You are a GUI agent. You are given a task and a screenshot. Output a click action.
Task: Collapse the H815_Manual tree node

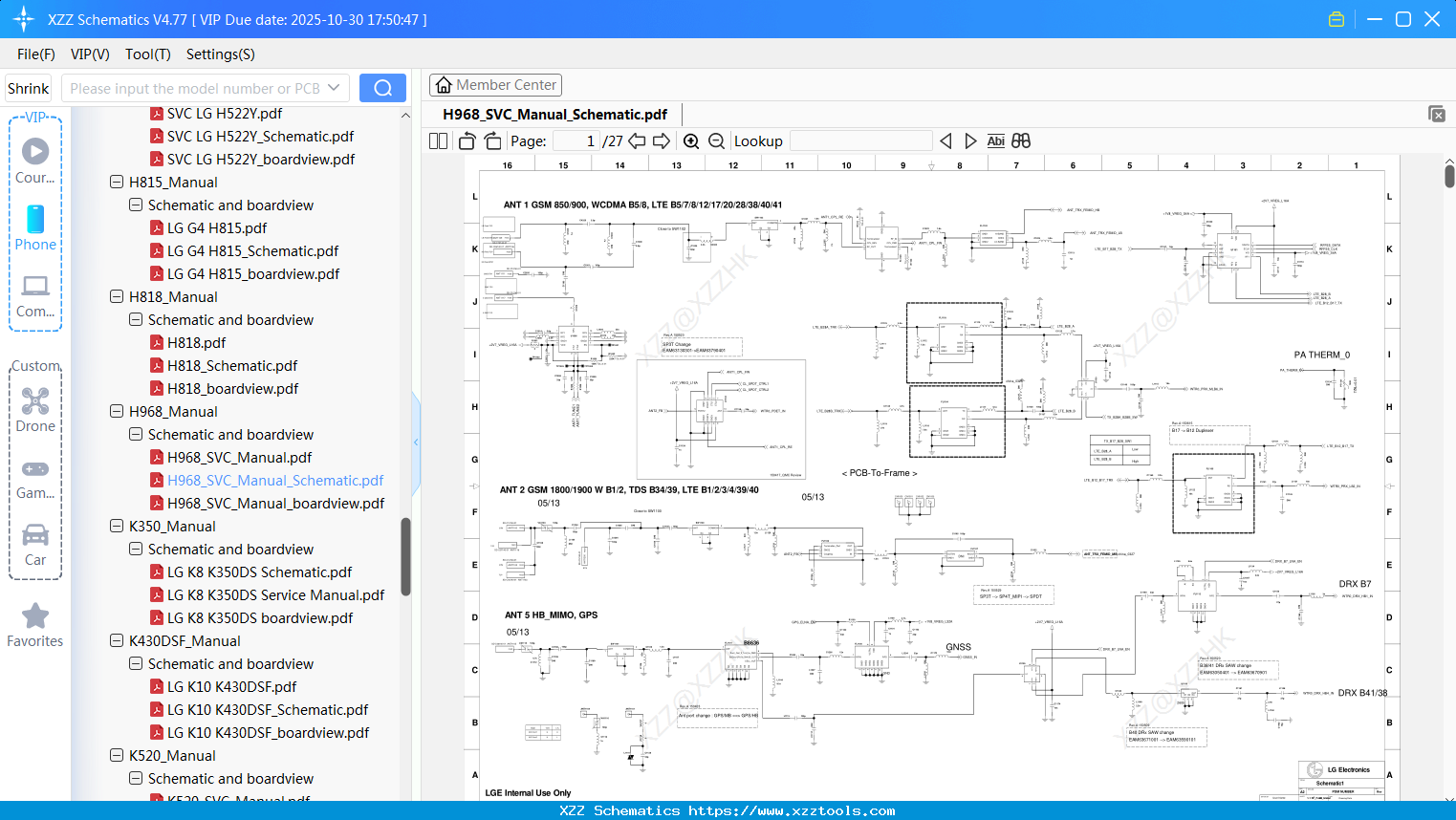coord(116,182)
